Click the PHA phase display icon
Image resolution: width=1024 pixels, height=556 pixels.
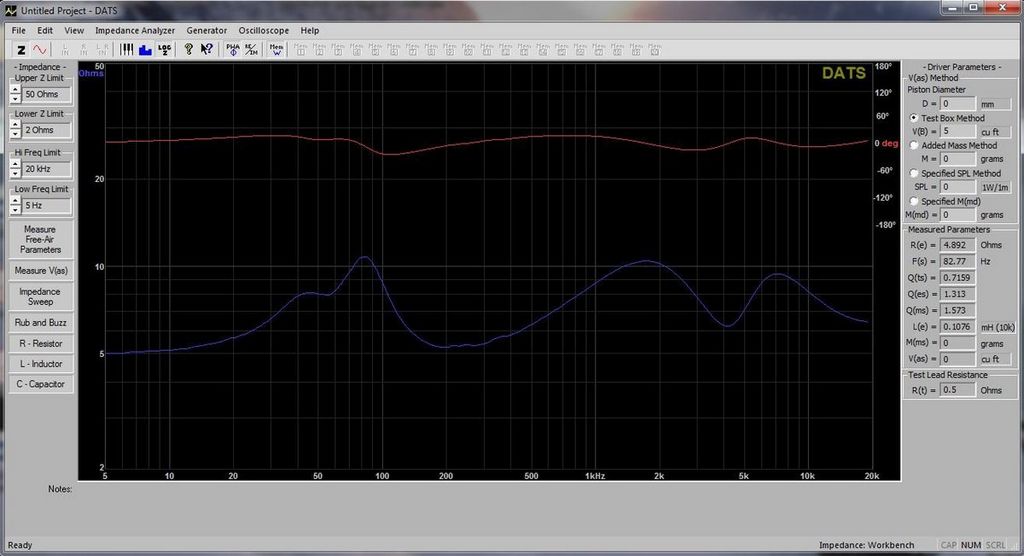[x=232, y=50]
